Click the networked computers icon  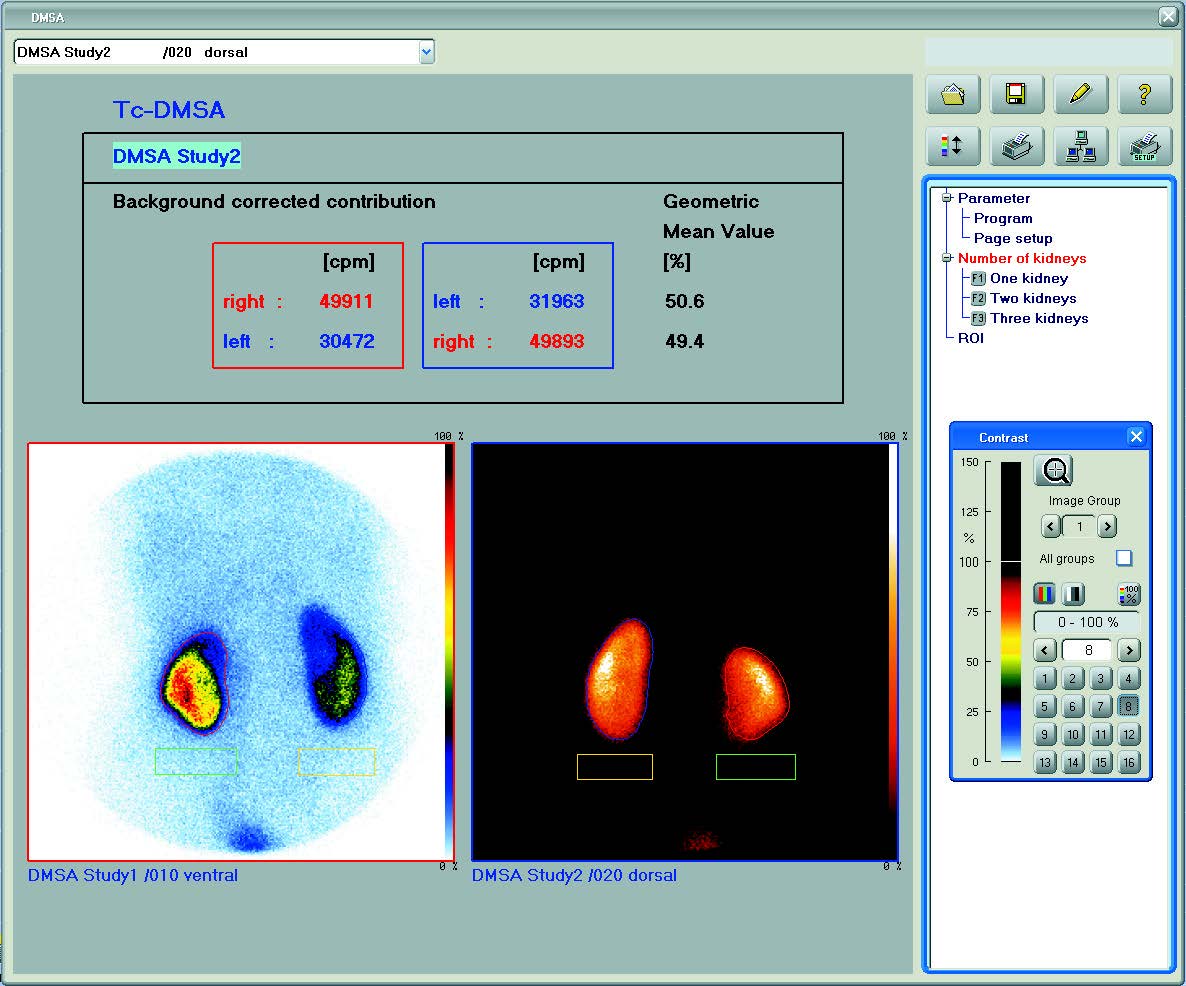pyautogui.click(x=1081, y=146)
